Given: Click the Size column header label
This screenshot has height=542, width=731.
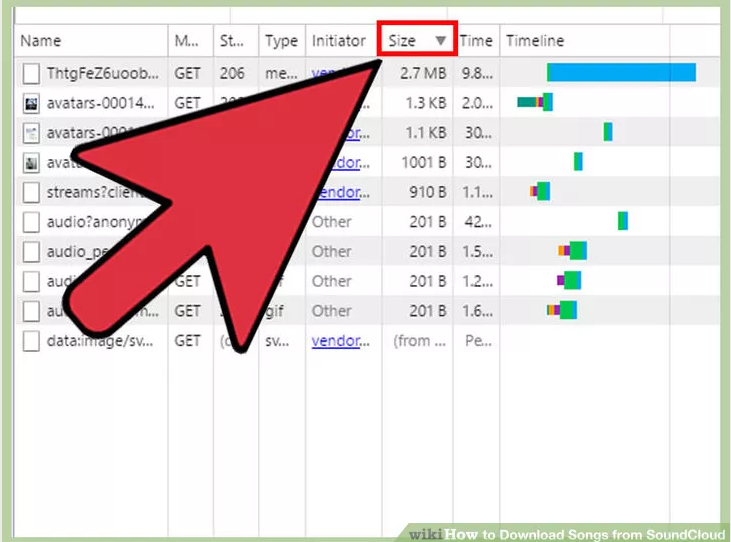Looking at the screenshot, I should pos(402,41).
